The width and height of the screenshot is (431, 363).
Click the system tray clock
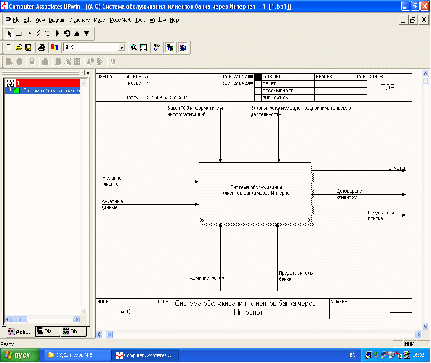tap(418, 355)
